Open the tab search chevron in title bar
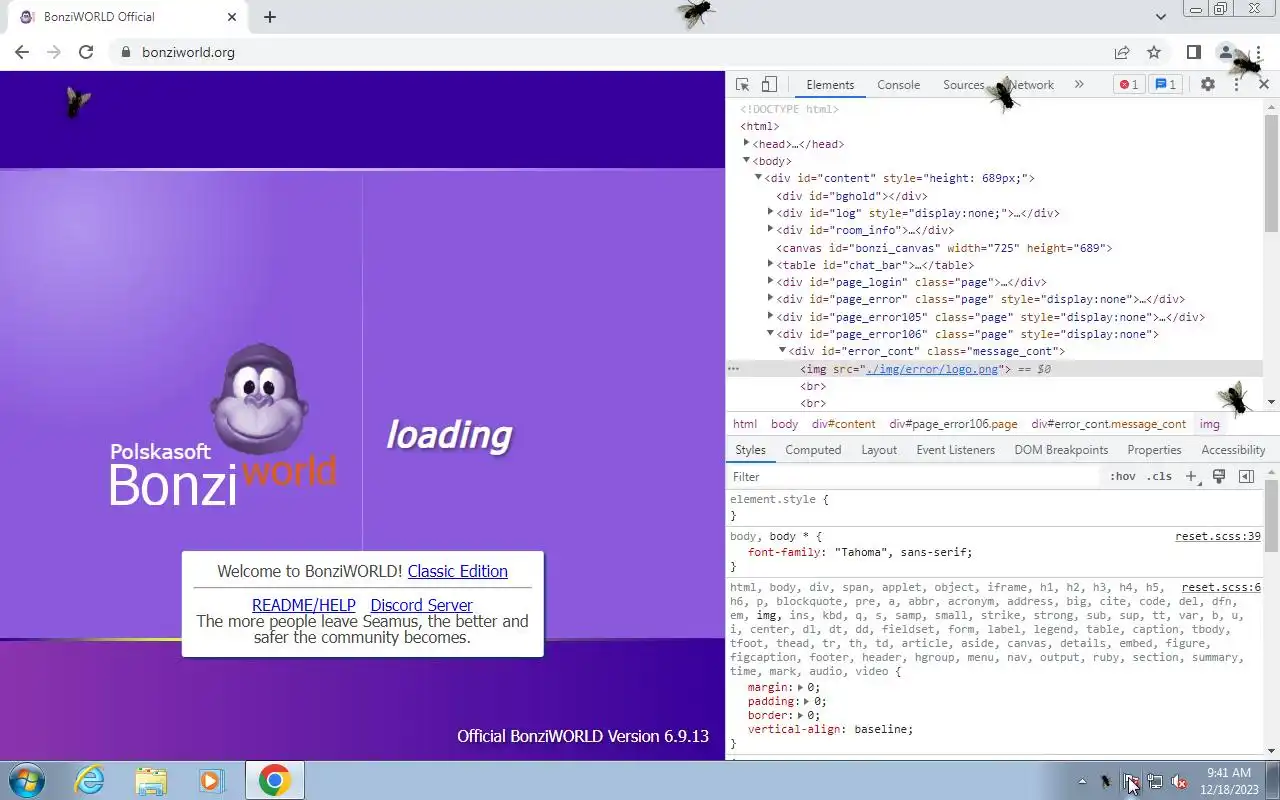 point(1161,17)
